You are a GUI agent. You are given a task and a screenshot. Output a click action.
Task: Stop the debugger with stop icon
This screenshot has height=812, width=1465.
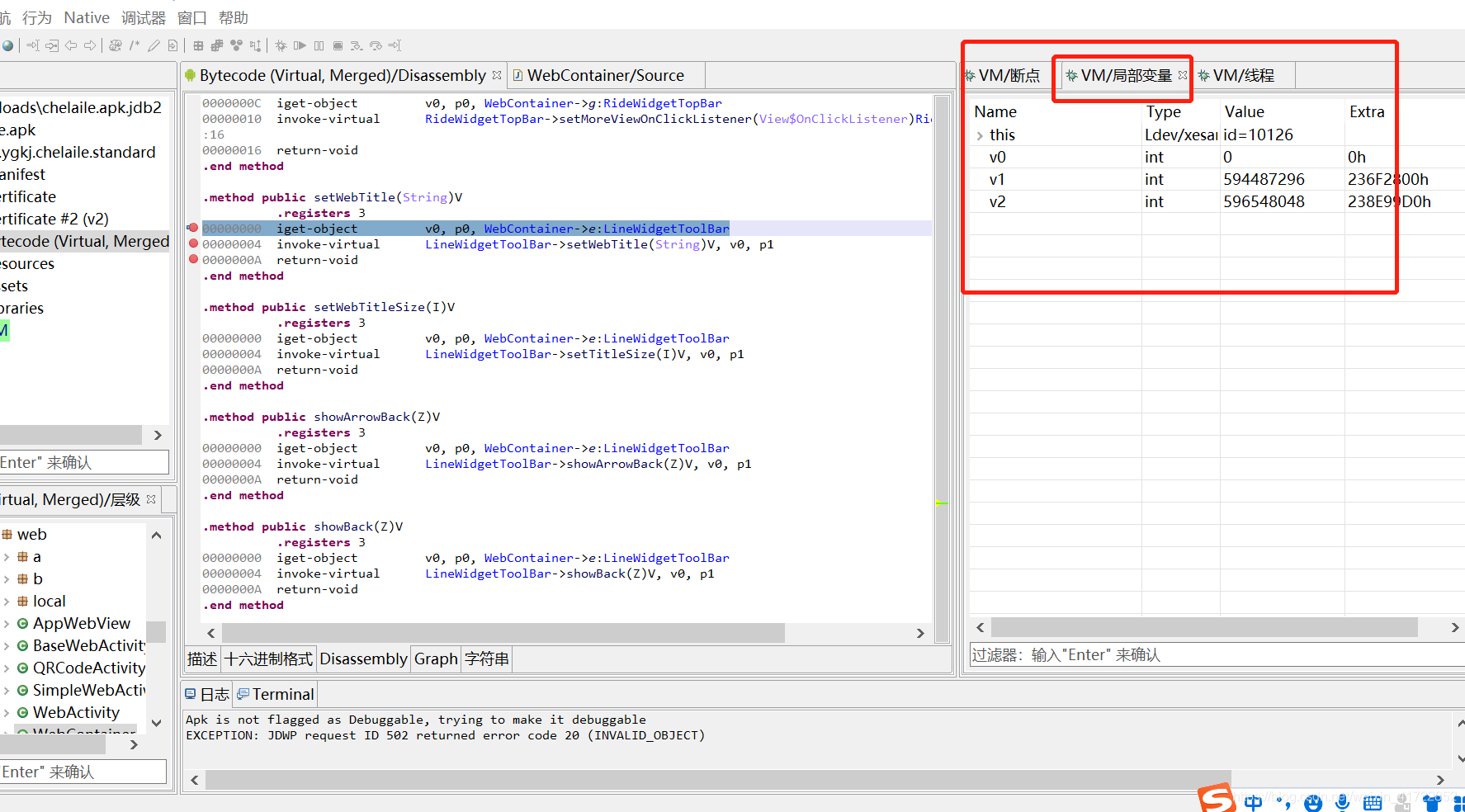click(338, 46)
